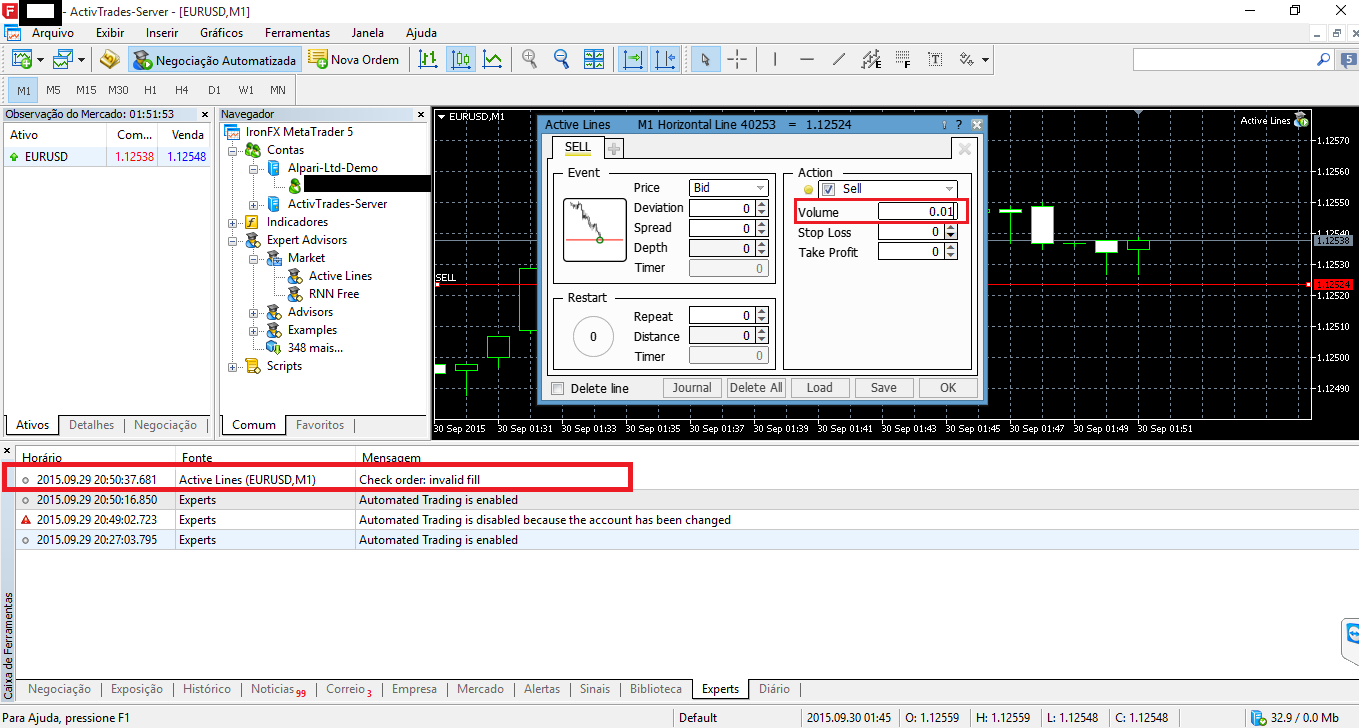Pick the draw horizontal line tool
The image size is (1359, 728).
click(806, 60)
